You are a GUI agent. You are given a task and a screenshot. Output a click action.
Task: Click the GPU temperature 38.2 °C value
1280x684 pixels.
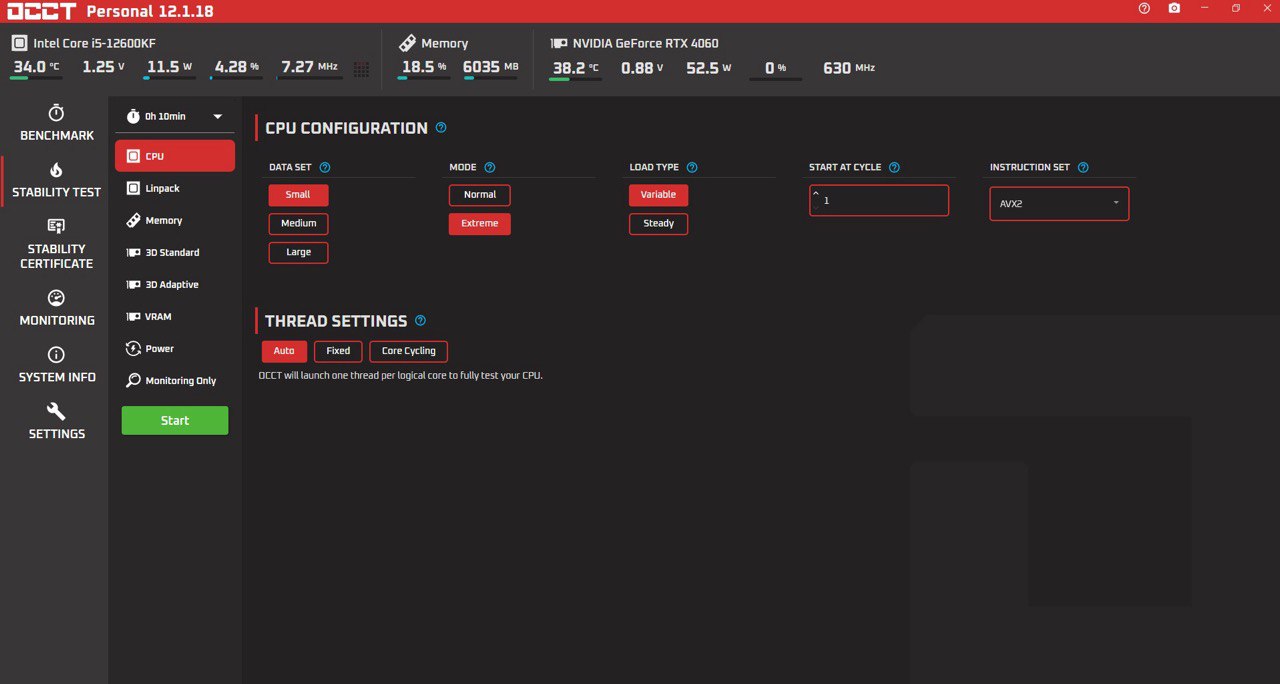point(576,68)
